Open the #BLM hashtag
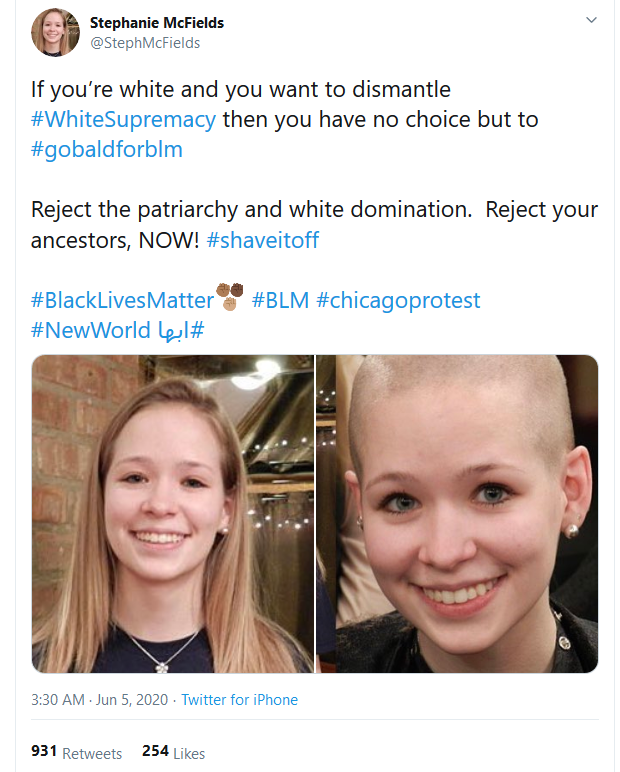 (x=280, y=300)
